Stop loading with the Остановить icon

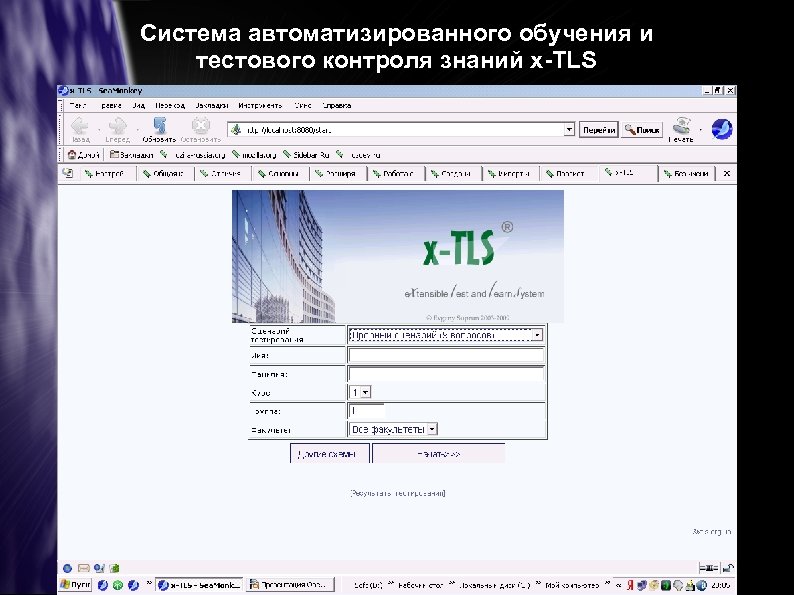click(201, 130)
